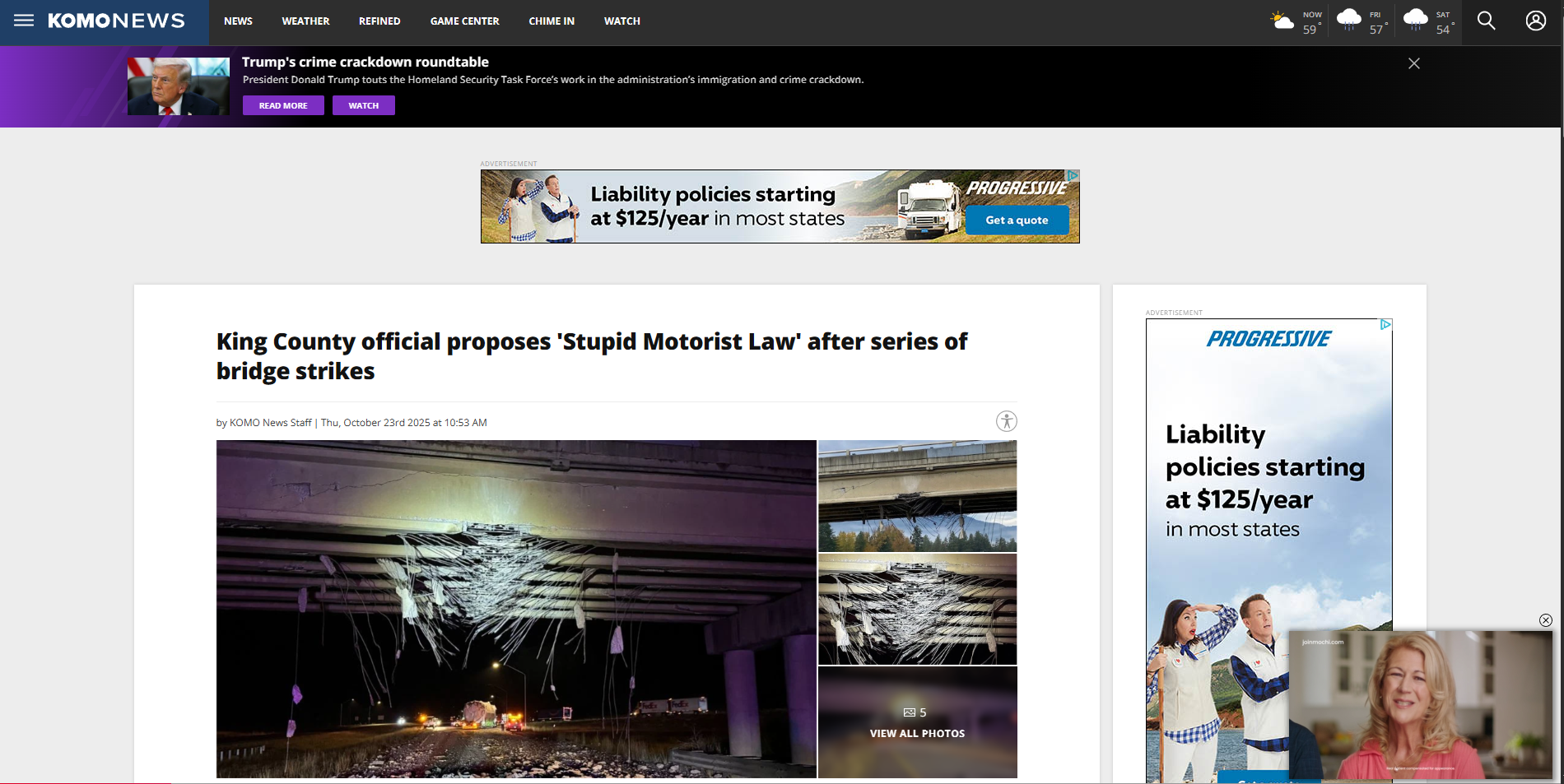Click the Friday 57° forecast icon
This screenshot has width=1564, height=784.
pyautogui.click(x=1348, y=20)
